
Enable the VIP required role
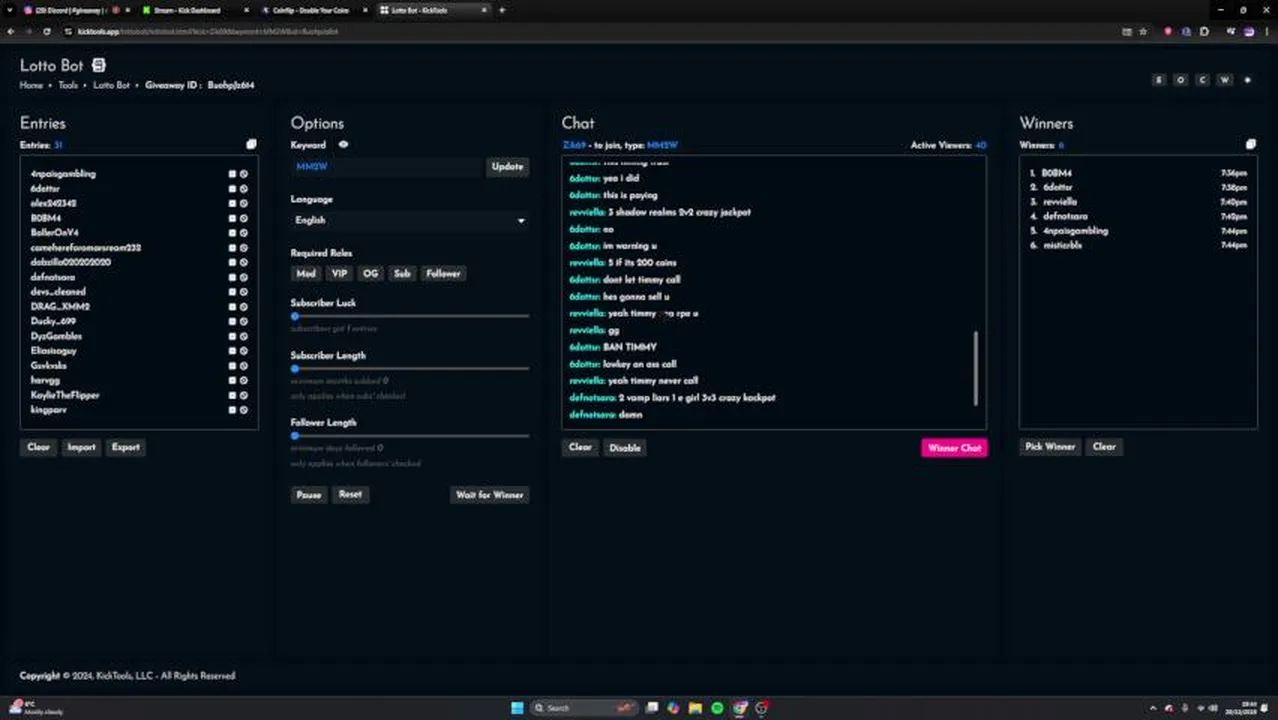point(339,273)
